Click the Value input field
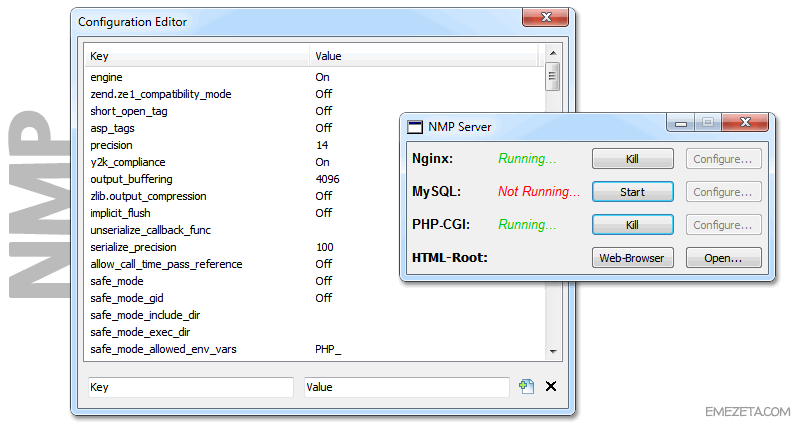 tap(407, 387)
